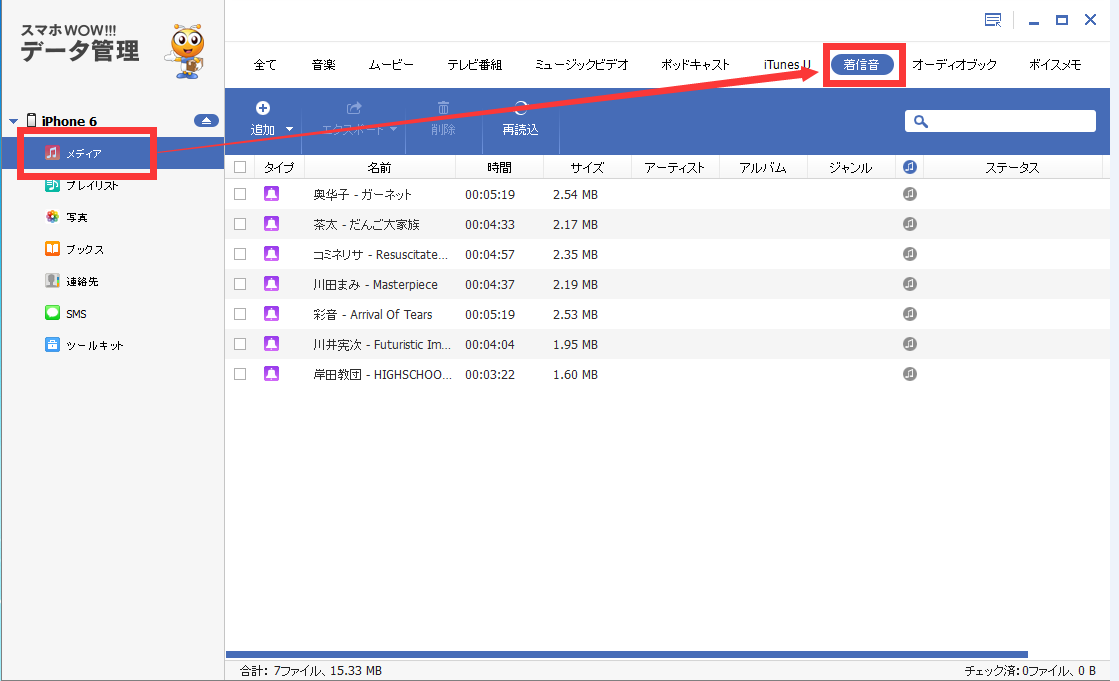1119x681 pixels.
Task: Check the box for 岸田教団 - HIGHSCHOO...
Action: click(x=240, y=374)
